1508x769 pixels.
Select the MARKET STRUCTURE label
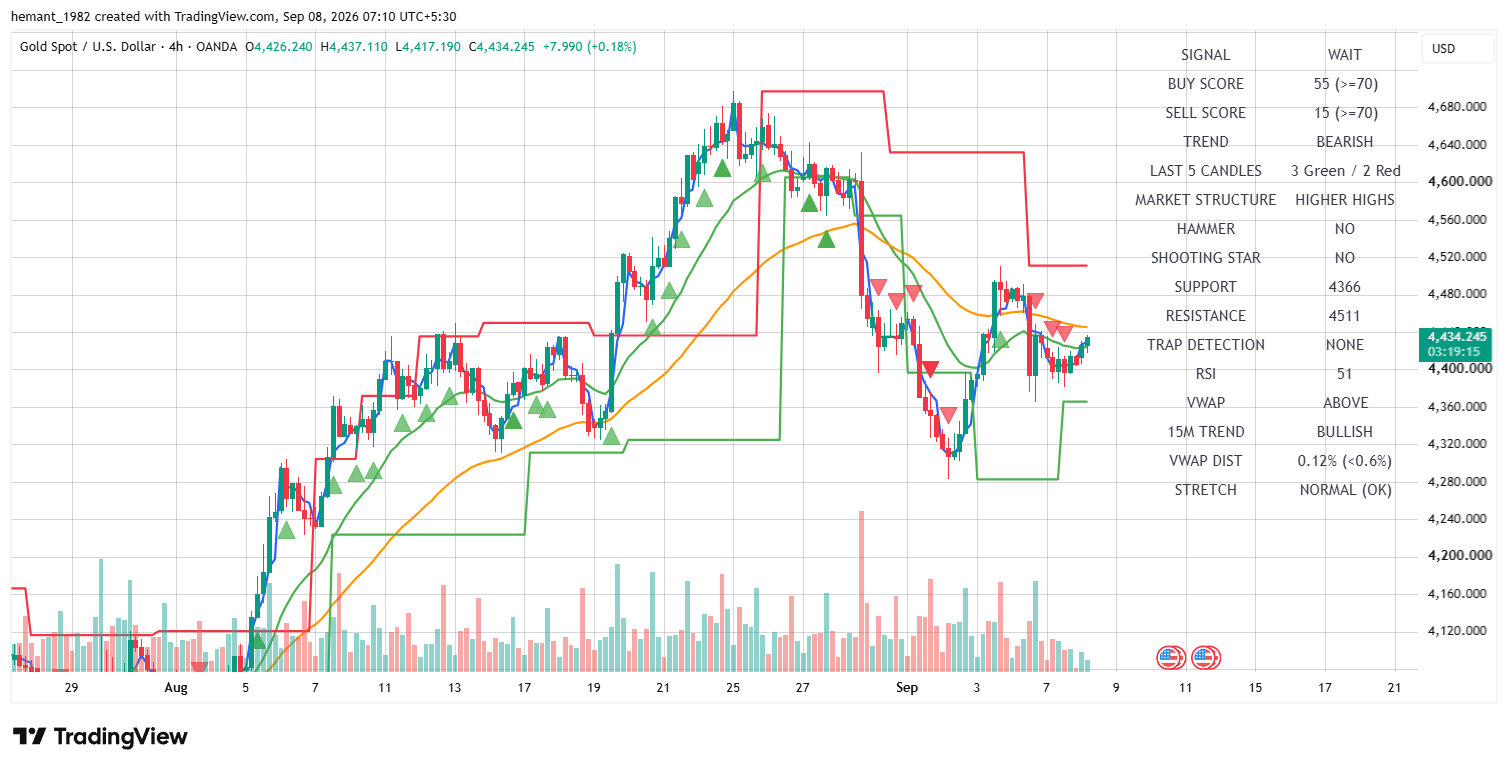[x=1205, y=200]
